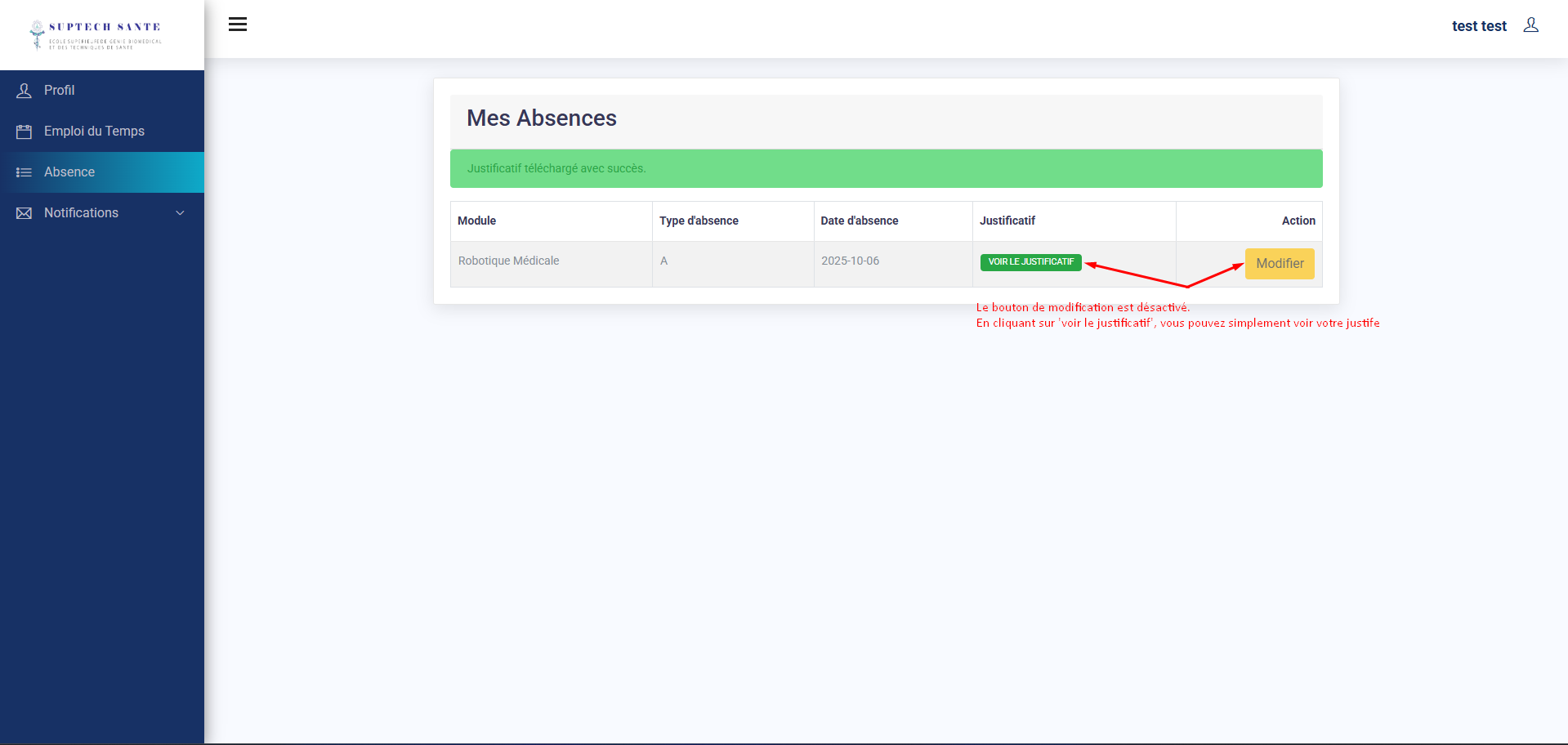Open the 'test test' user account menu
The width and height of the screenshot is (1568, 745).
pyautogui.click(x=1478, y=26)
